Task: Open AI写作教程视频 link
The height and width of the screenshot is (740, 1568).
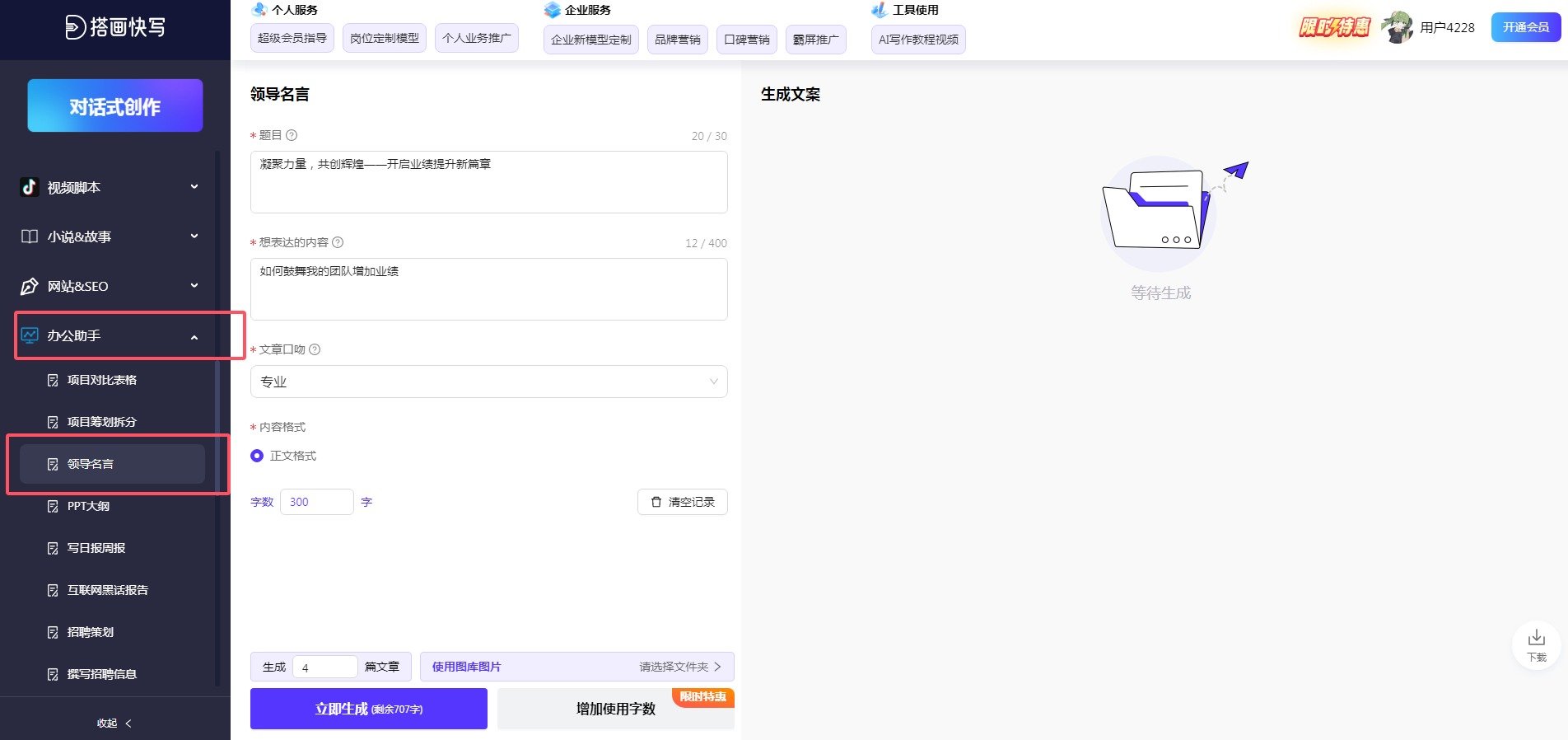Action: [918, 40]
